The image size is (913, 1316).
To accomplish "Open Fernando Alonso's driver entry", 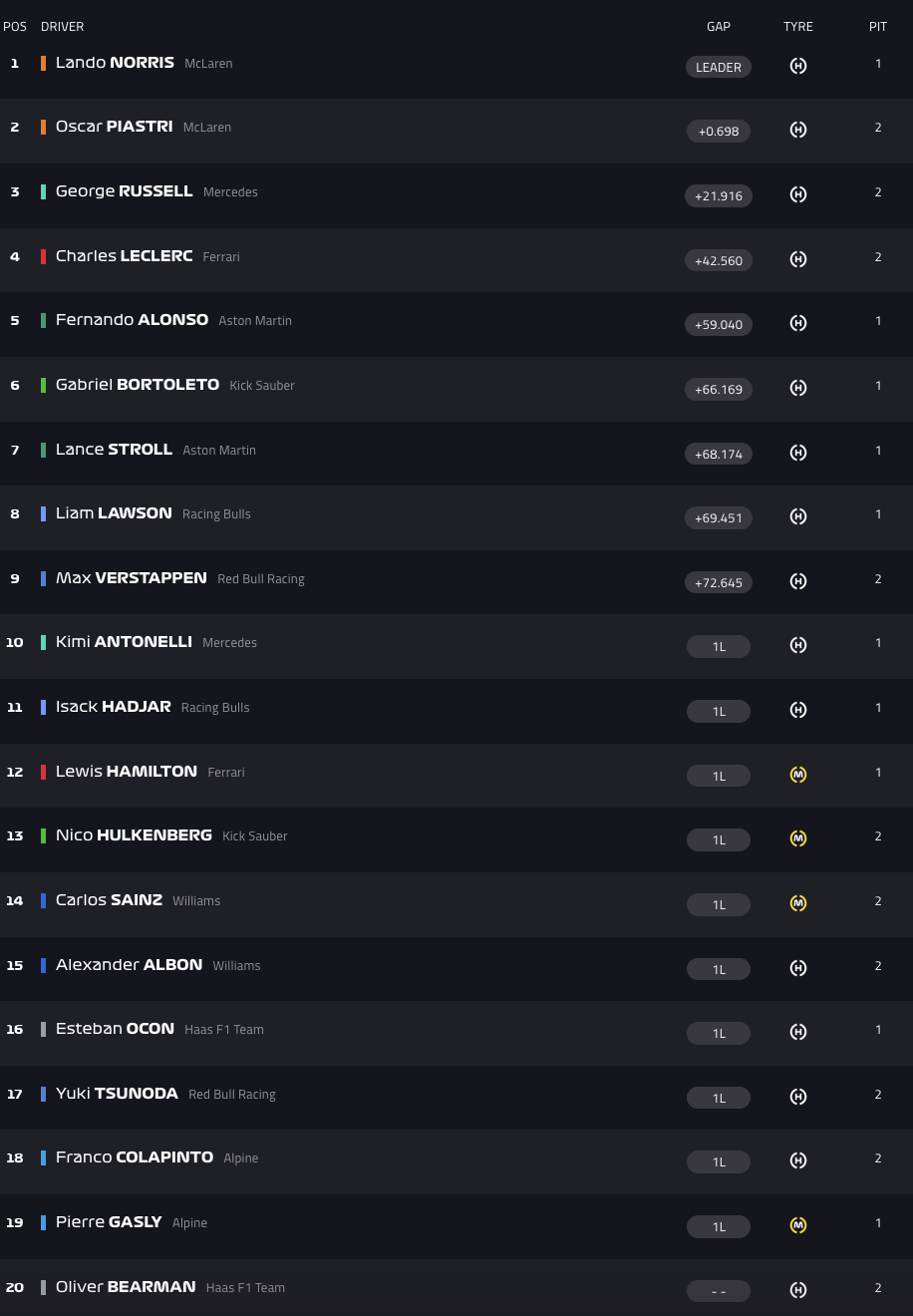I will tap(132, 320).
